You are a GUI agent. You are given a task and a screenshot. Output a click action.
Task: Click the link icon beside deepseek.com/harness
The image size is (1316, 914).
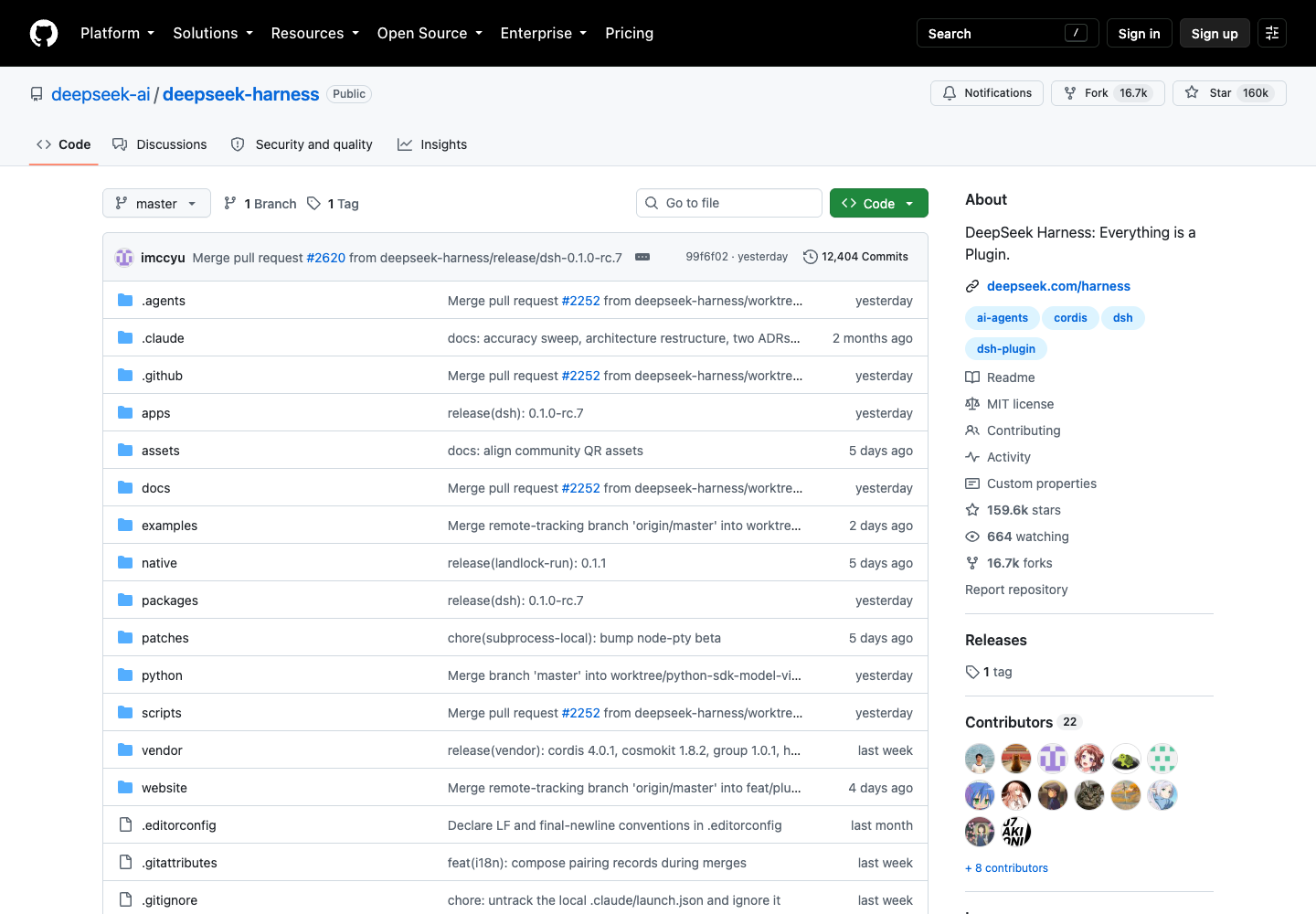[972, 286]
